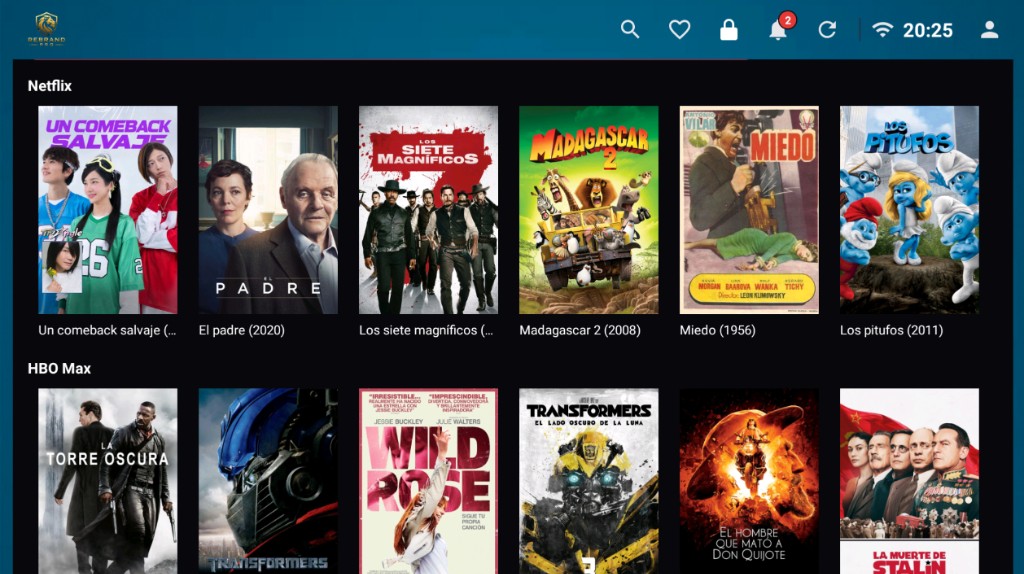Open Madagascar 2 movie poster
This screenshot has height=574, width=1024.
click(589, 210)
